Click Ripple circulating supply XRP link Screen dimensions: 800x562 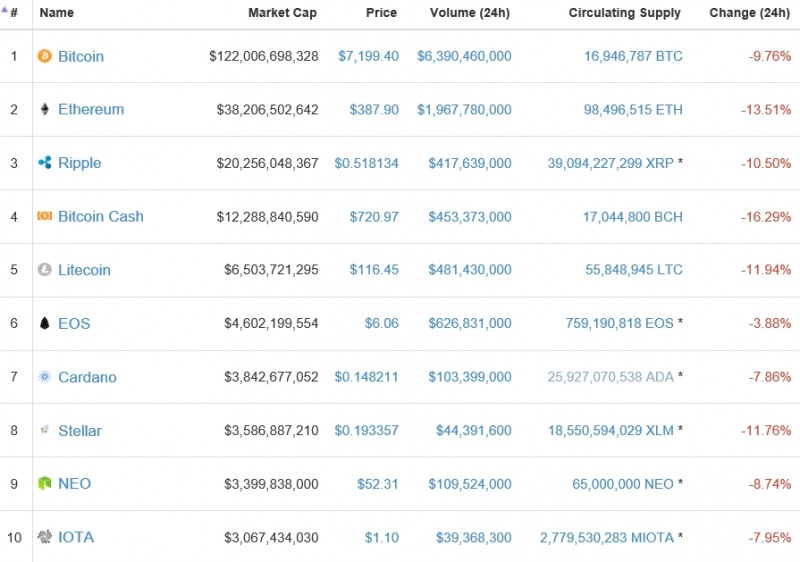pyautogui.click(x=610, y=163)
